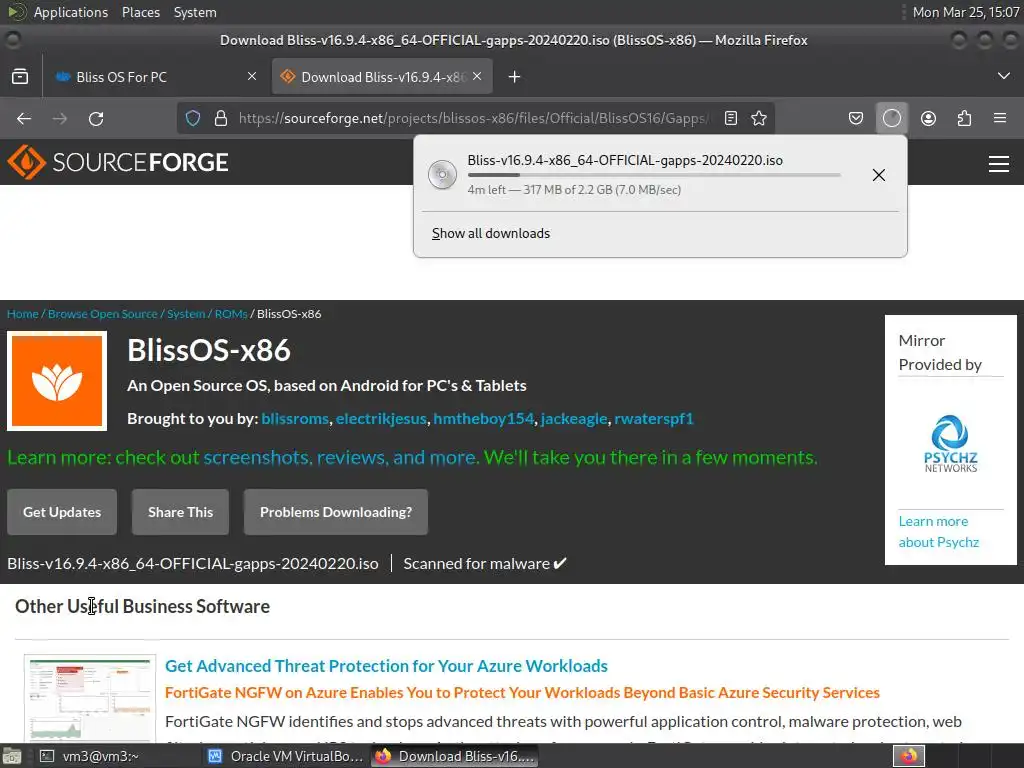Image resolution: width=1024 pixels, height=768 pixels.
Task: Toggle reader view icon in address bar
Action: coord(731,118)
